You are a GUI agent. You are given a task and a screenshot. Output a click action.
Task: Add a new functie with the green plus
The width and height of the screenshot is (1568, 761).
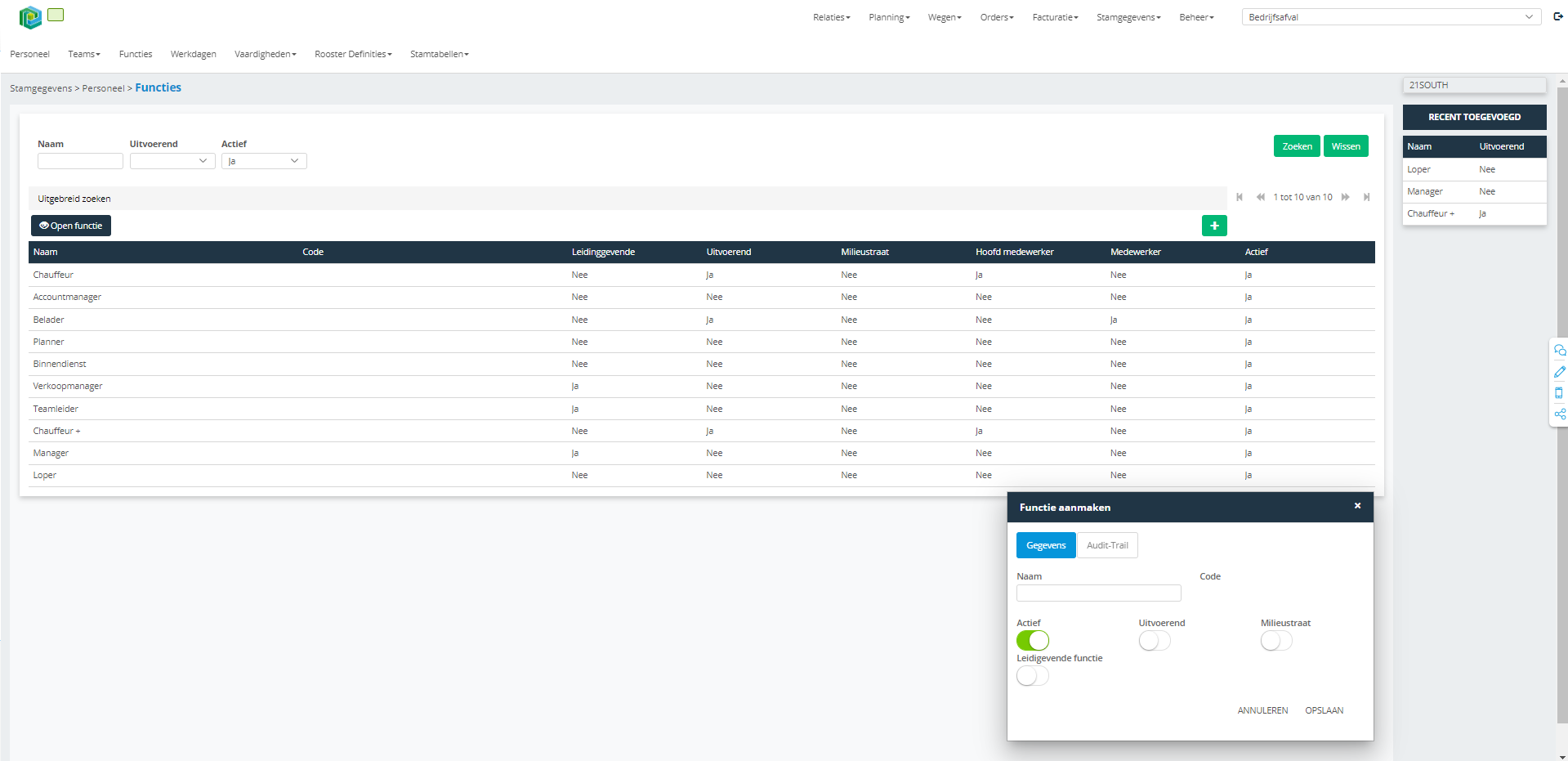[1214, 226]
